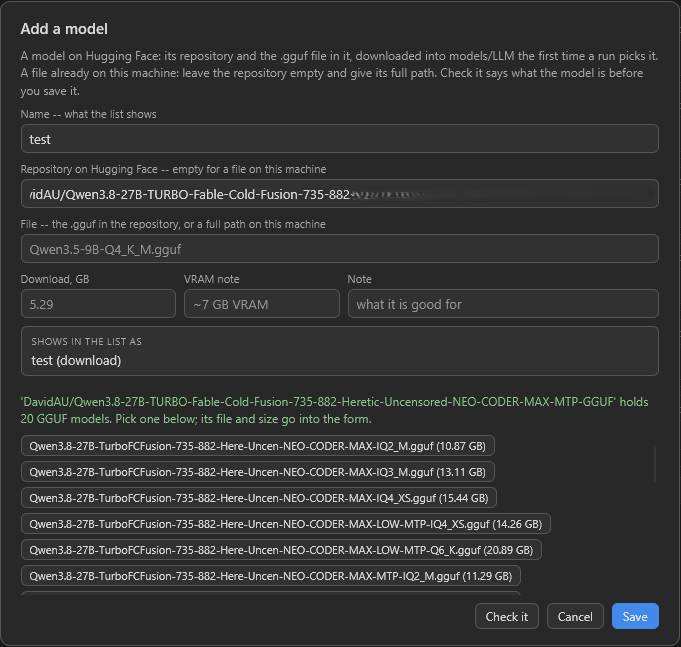
Task: Click the 'Add a model' dialog heading
Action: 64,29
